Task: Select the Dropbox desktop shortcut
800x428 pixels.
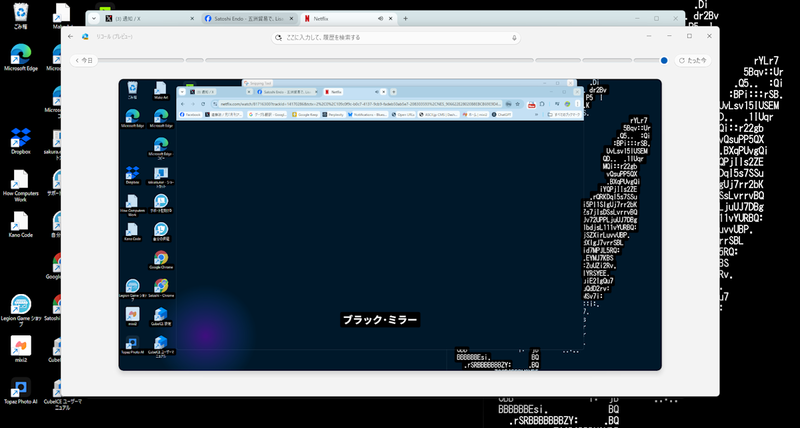Action: pos(21,141)
